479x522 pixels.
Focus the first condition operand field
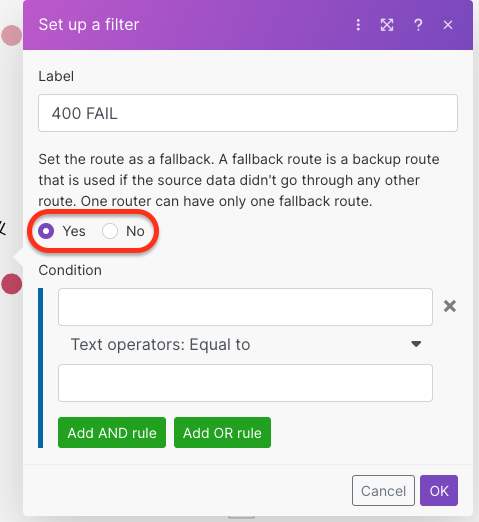pos(245,307)
